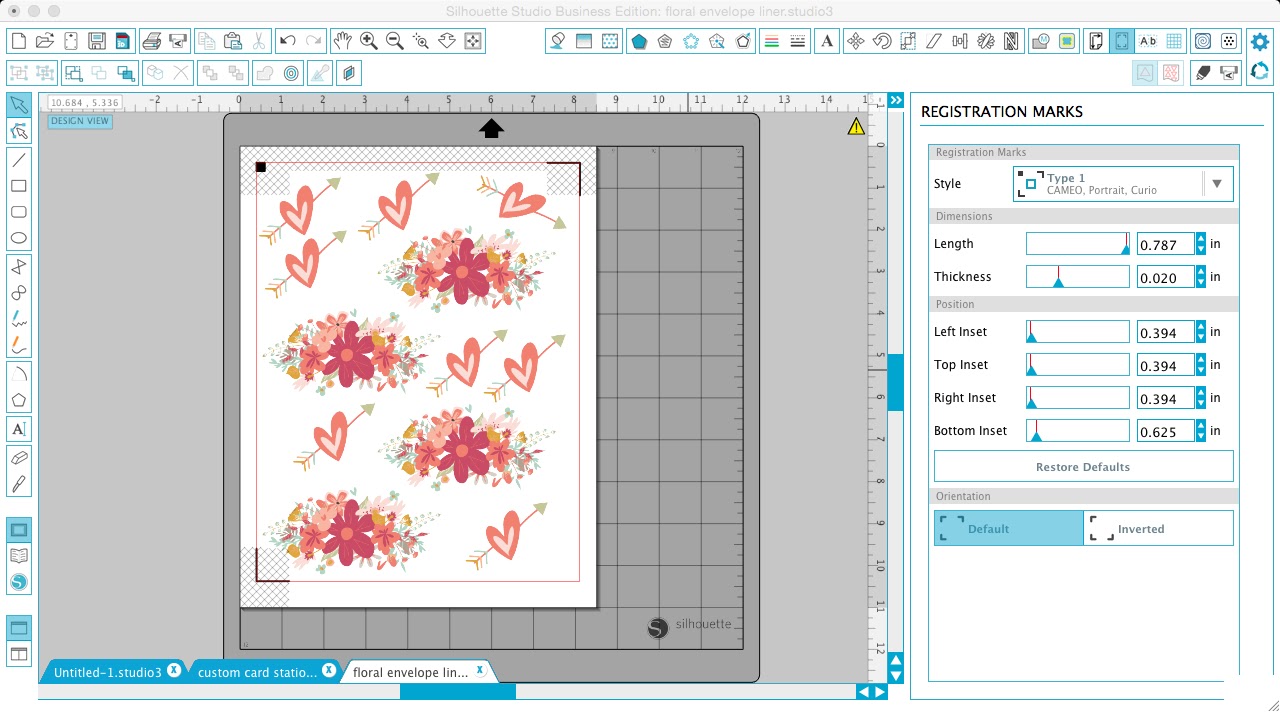Viewport: 1280px width, 712px height.
Task: Select the Default orientation option
Action: pyautogui.click(x=1007, y=528)
